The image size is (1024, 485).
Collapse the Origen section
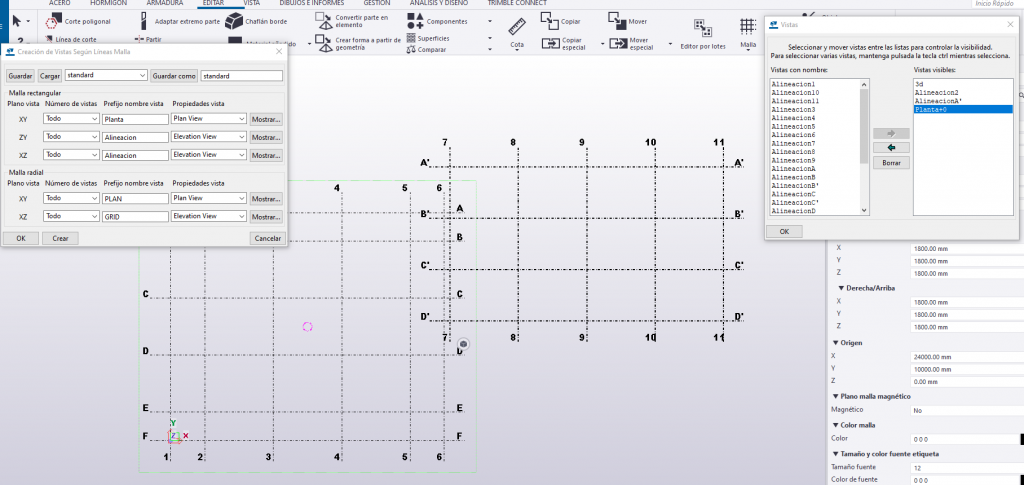click(835, 343)
